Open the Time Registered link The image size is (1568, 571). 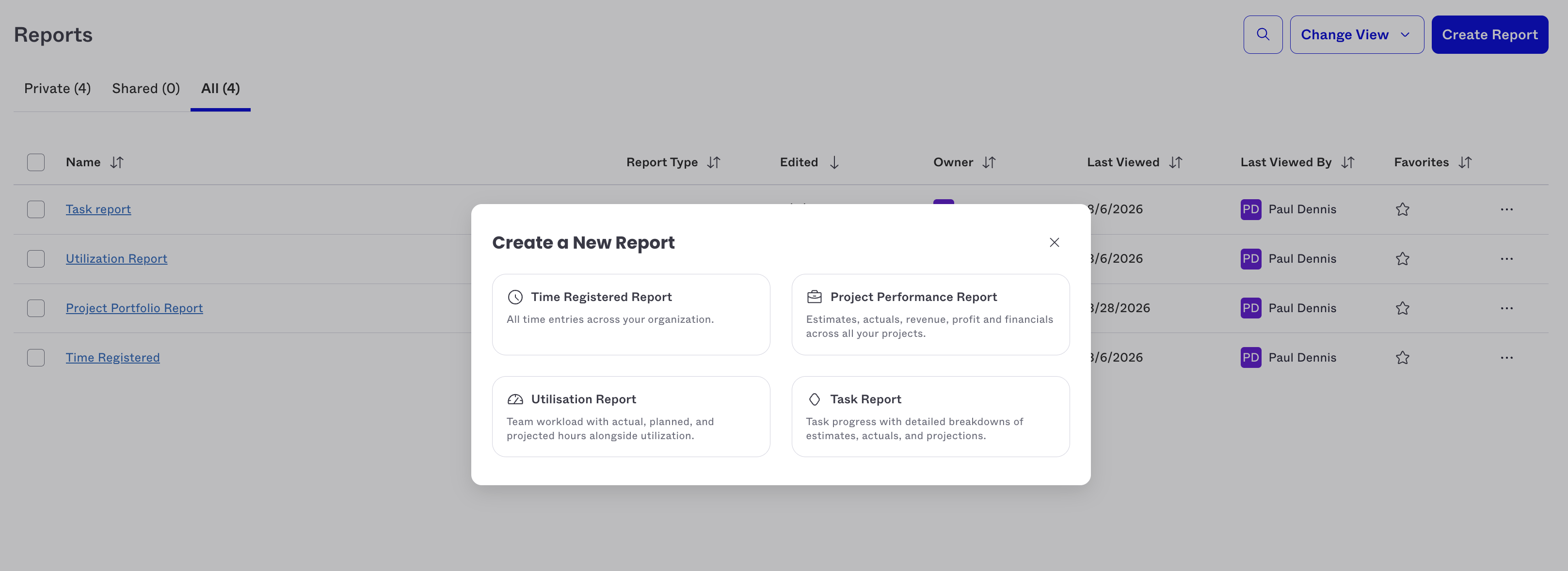(112, 357)
